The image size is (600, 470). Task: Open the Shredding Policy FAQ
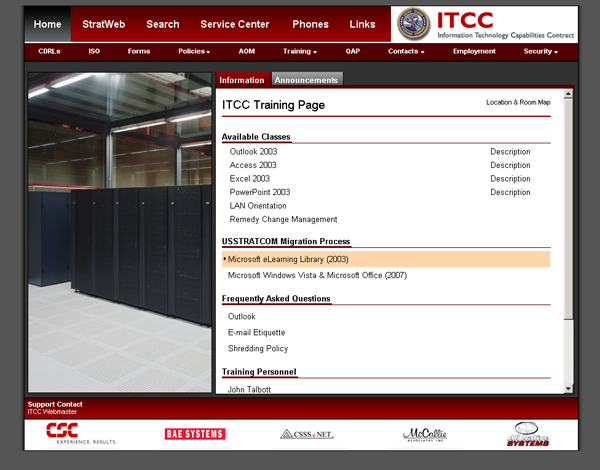coord(258,348)
